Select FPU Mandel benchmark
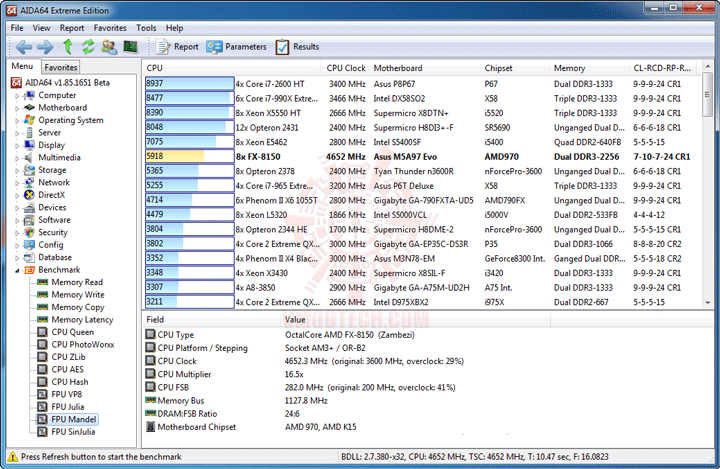720x469 pixels. [x=73, y=419]
